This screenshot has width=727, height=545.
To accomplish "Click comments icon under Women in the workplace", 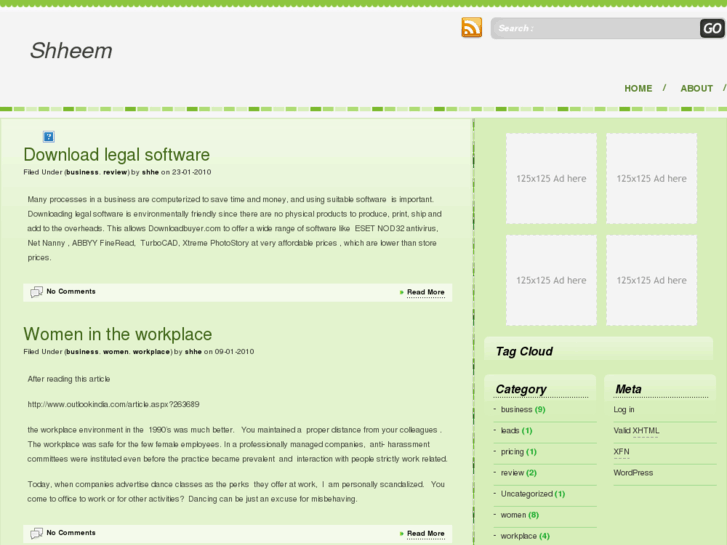I will [x=37, y=533].
